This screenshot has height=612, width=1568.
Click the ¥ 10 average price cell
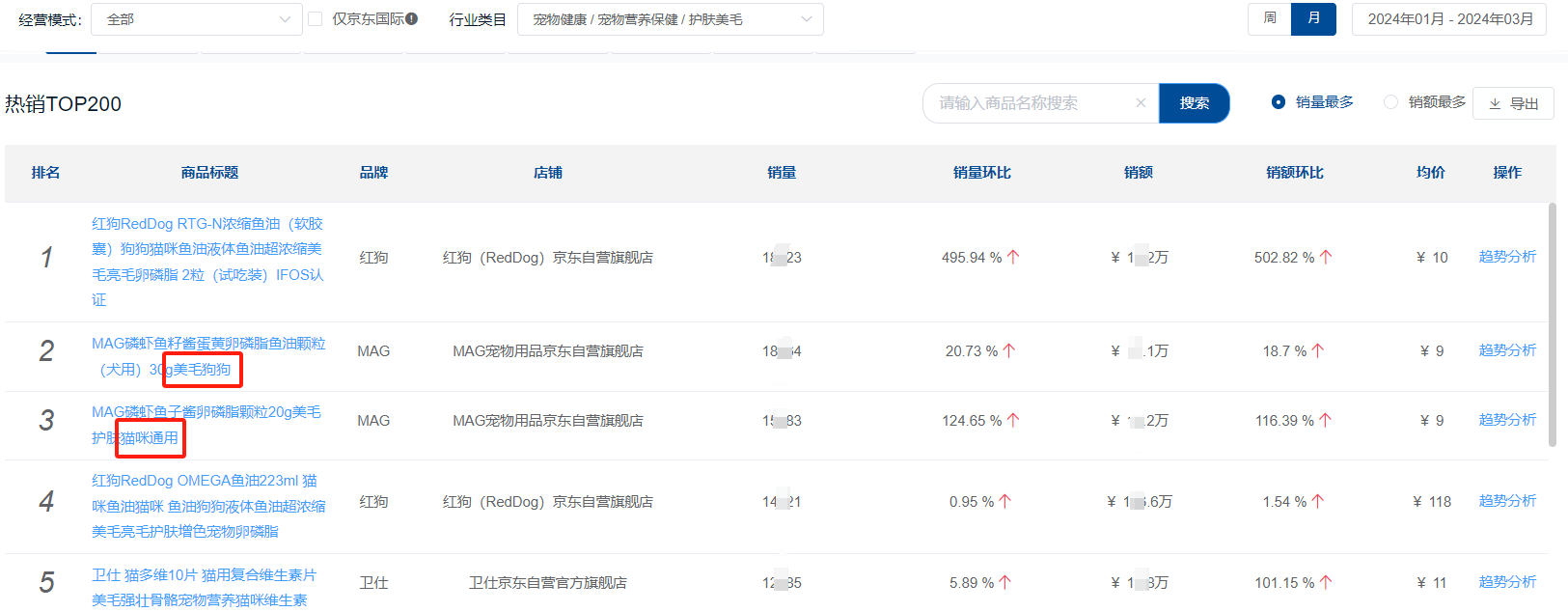coord(1432,258)
